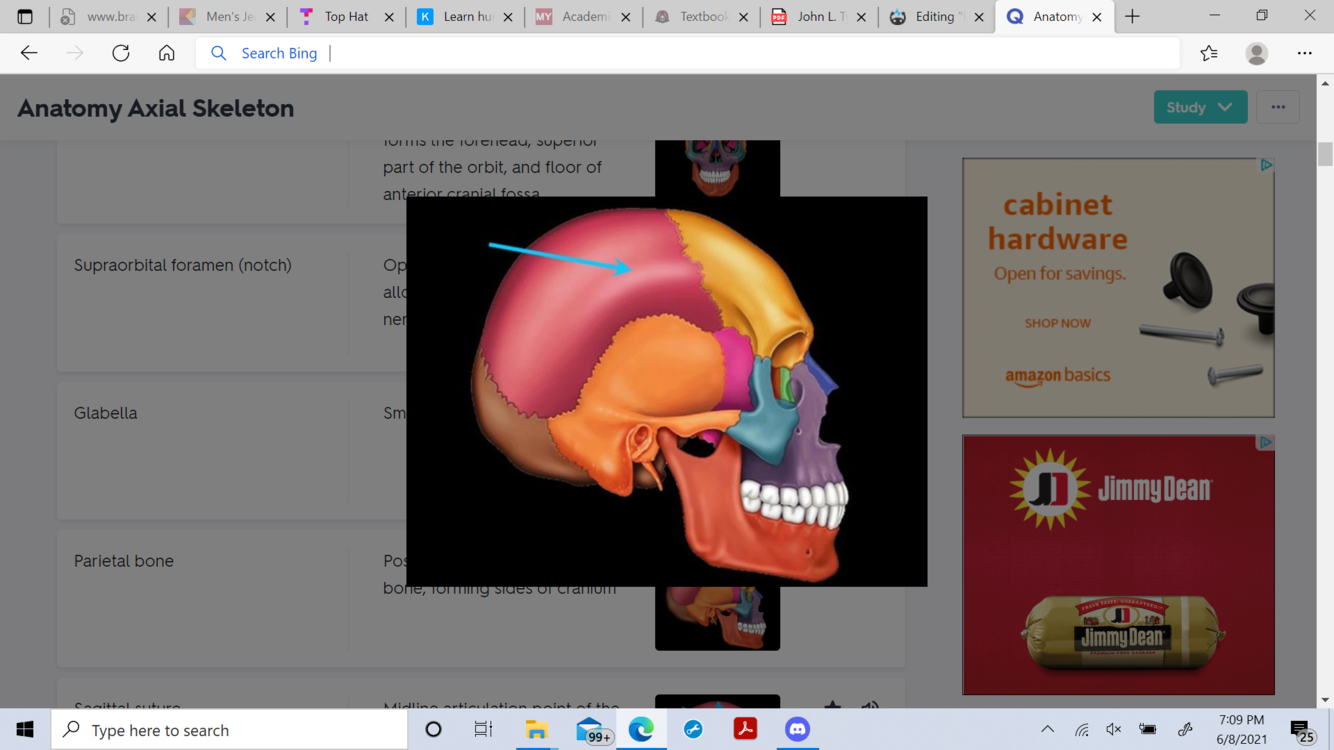Click the muted volume tray icon
Viewport: 1334px width, 750px height.
coord(1114,730)
